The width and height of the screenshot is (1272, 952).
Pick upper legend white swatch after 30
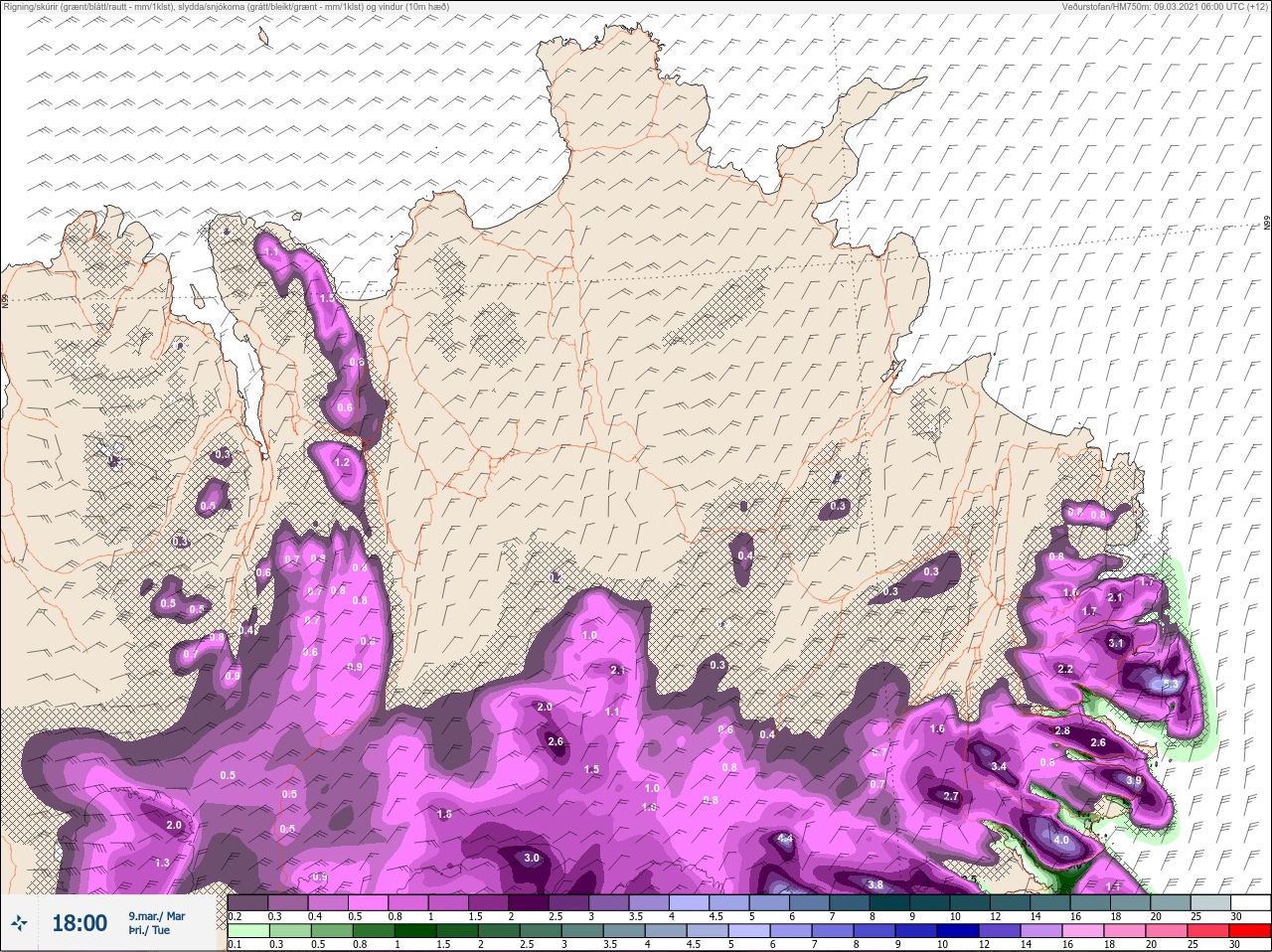click(x=1252, y=903)
